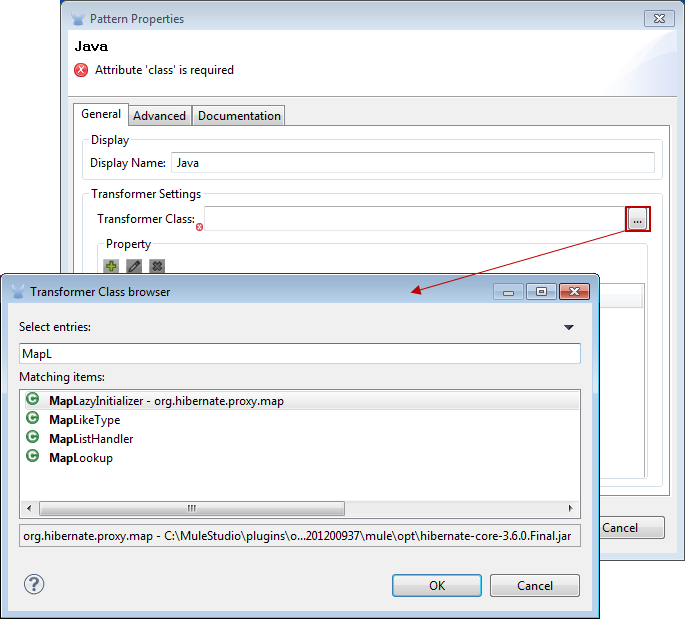
Task: Select the MapLikeType entry
Action: tap(301, 420)
